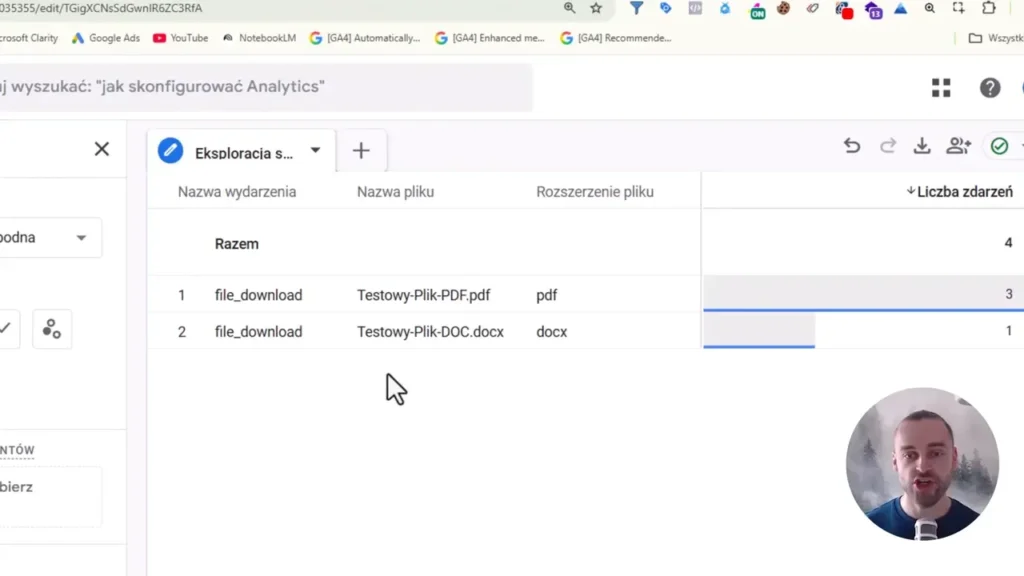The image size is (1024, 576).
Task: Click the pencil edit icon on exploration tab
Action: (x=170, y=151)
